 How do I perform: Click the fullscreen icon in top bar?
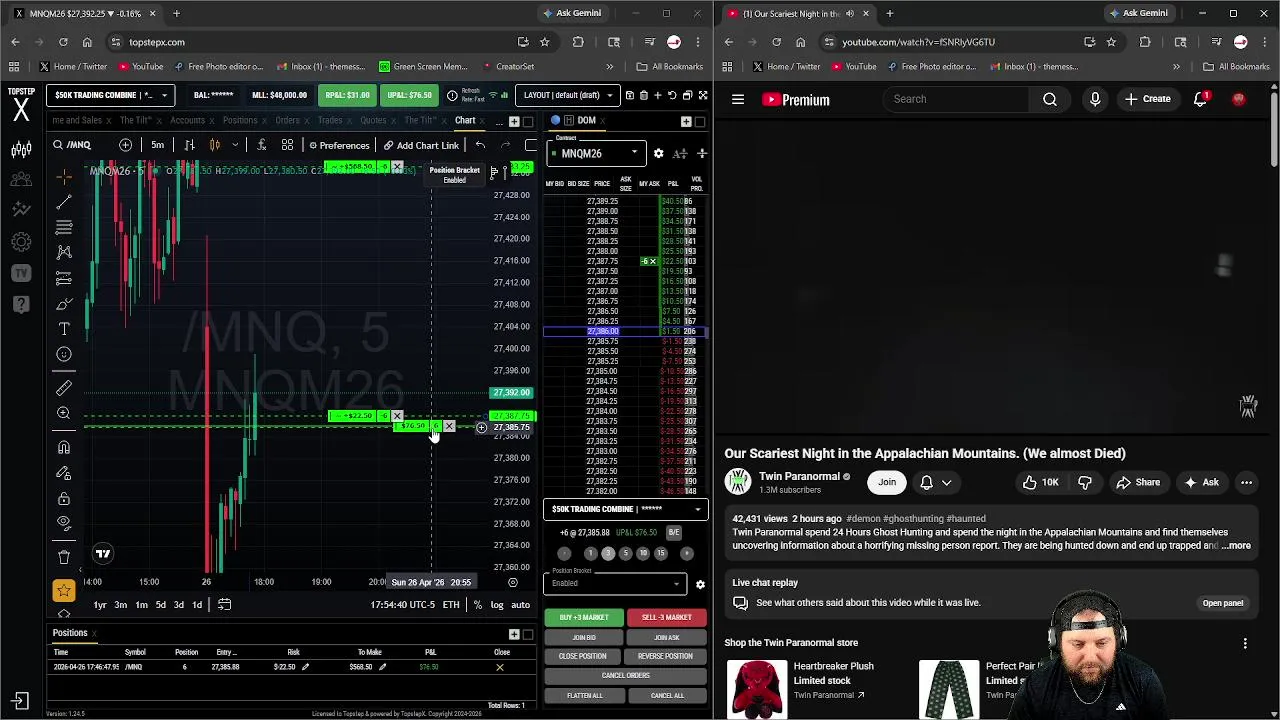[x=703, y=95]
